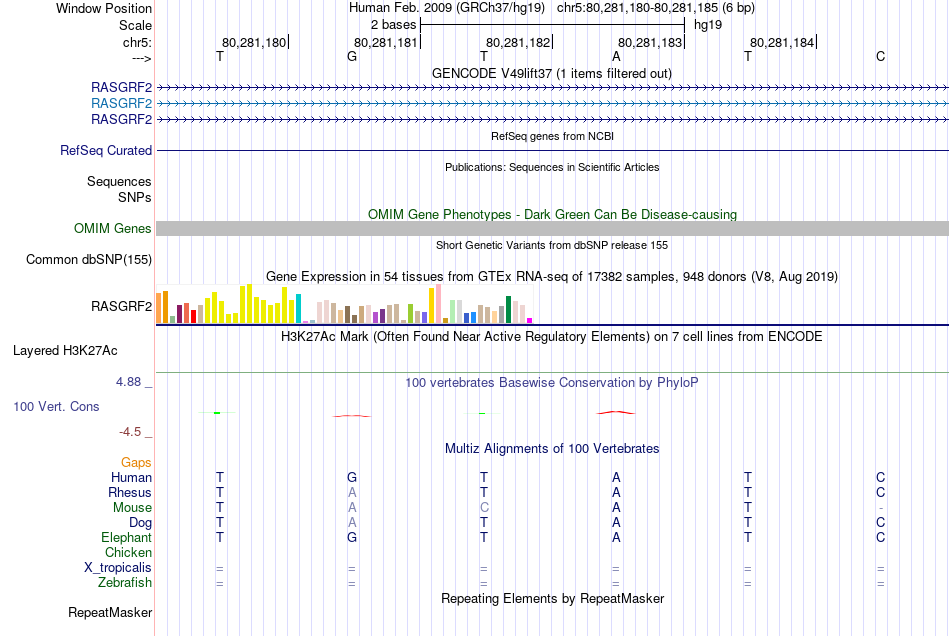Click the ---> strand direction arrow label
950x636 pixels.
(x=141, y=58)
